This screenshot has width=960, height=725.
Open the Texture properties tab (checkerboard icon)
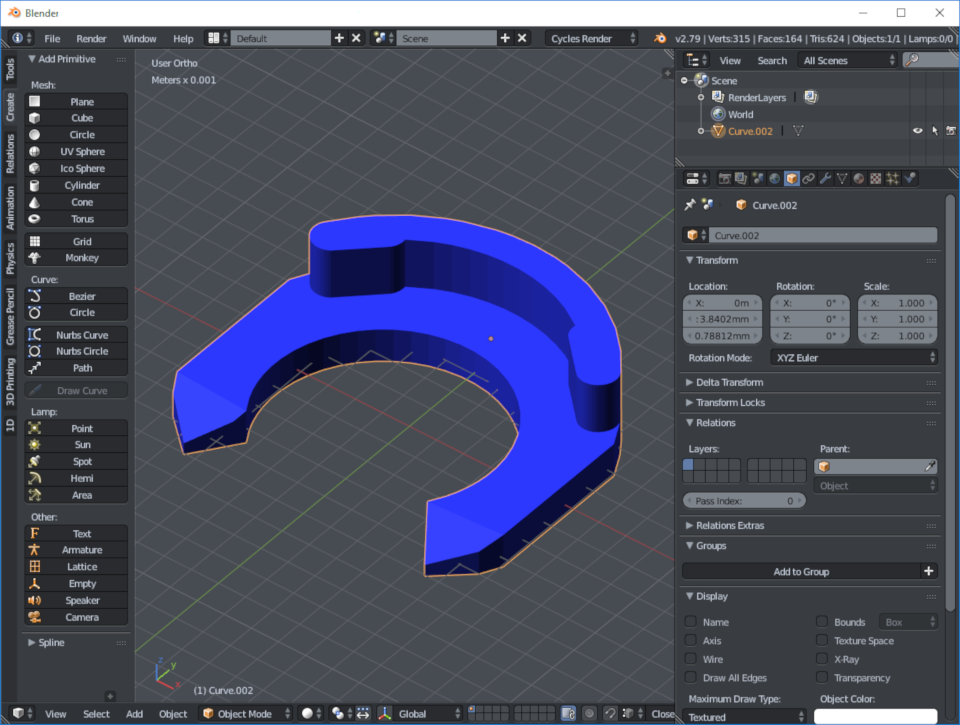(875, 179)
